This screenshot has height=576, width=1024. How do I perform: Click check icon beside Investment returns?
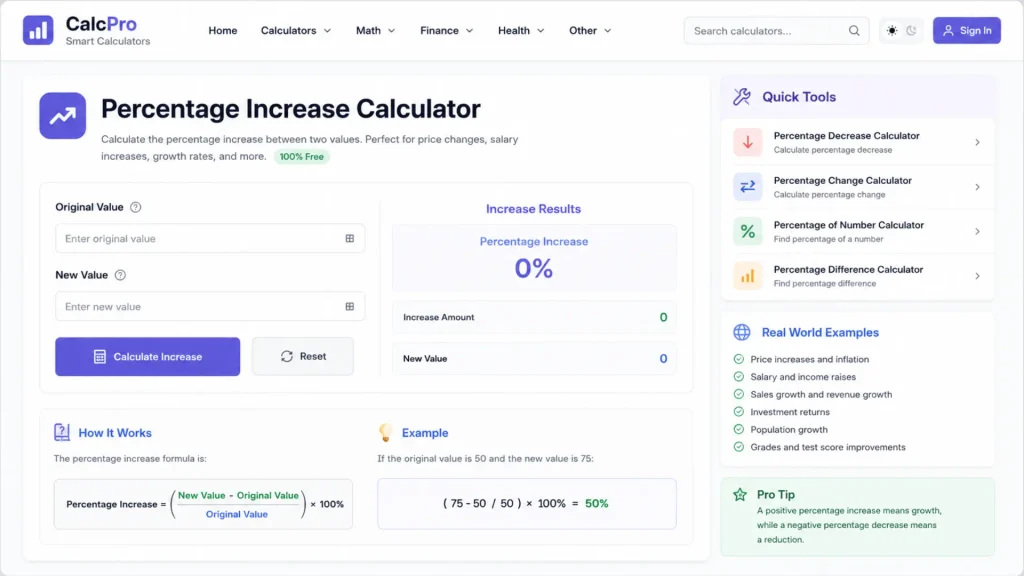(739, 412)
